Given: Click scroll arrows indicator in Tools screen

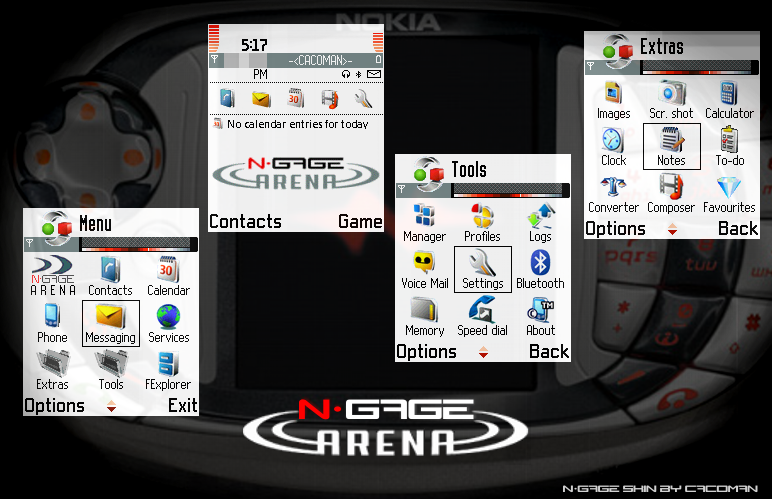Looking at the screenshot, I should click(483, 352).
